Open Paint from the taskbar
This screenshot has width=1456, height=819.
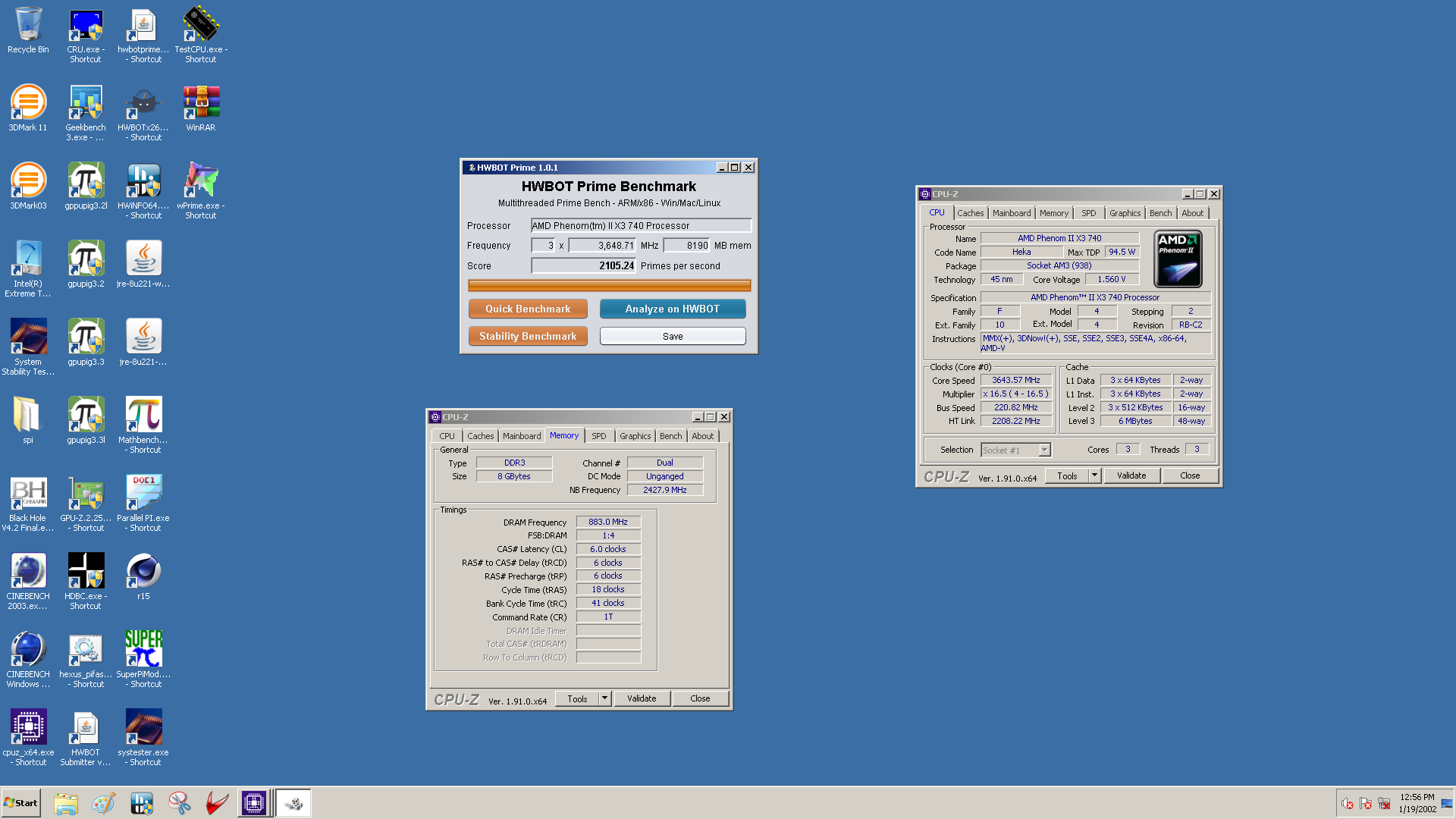[103, 803]
